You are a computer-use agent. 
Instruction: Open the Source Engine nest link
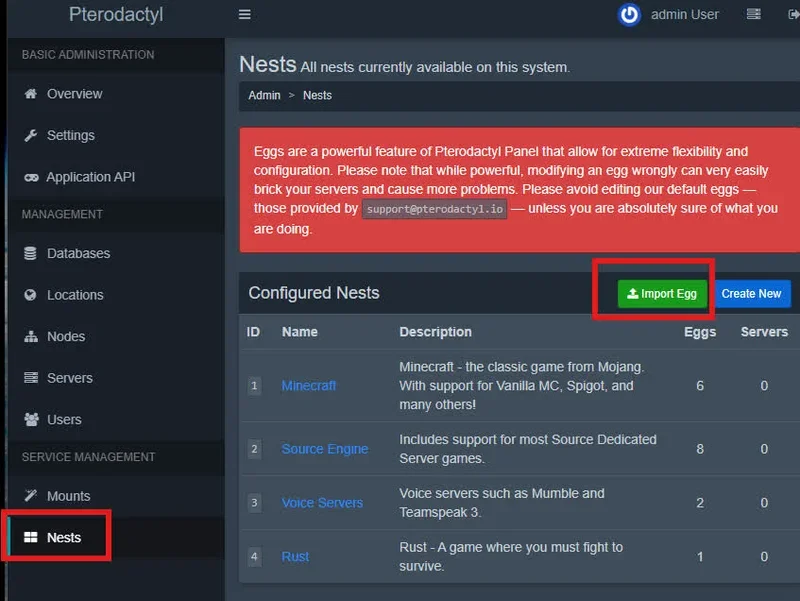324,449
